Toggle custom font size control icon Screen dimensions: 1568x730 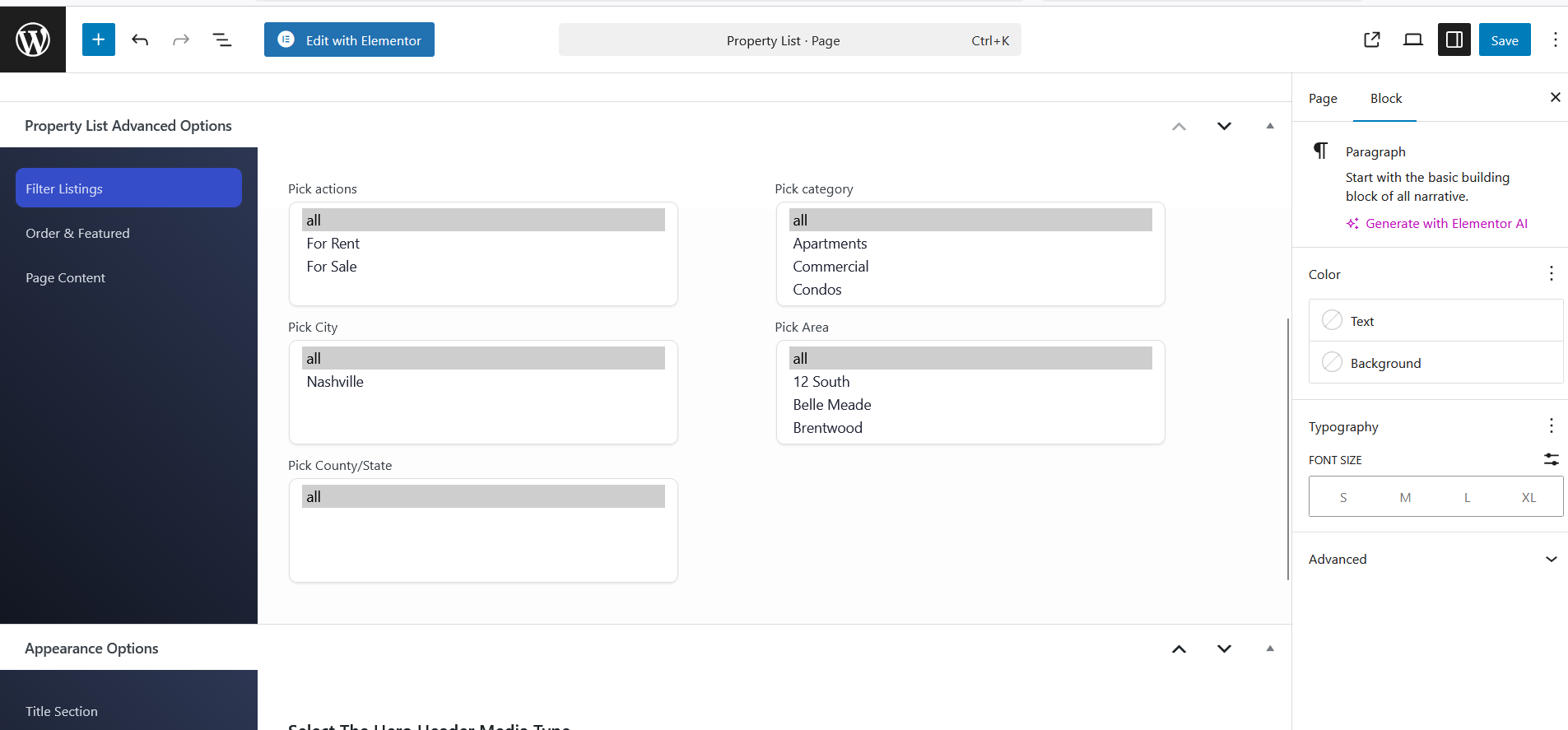coord(1551,459)
